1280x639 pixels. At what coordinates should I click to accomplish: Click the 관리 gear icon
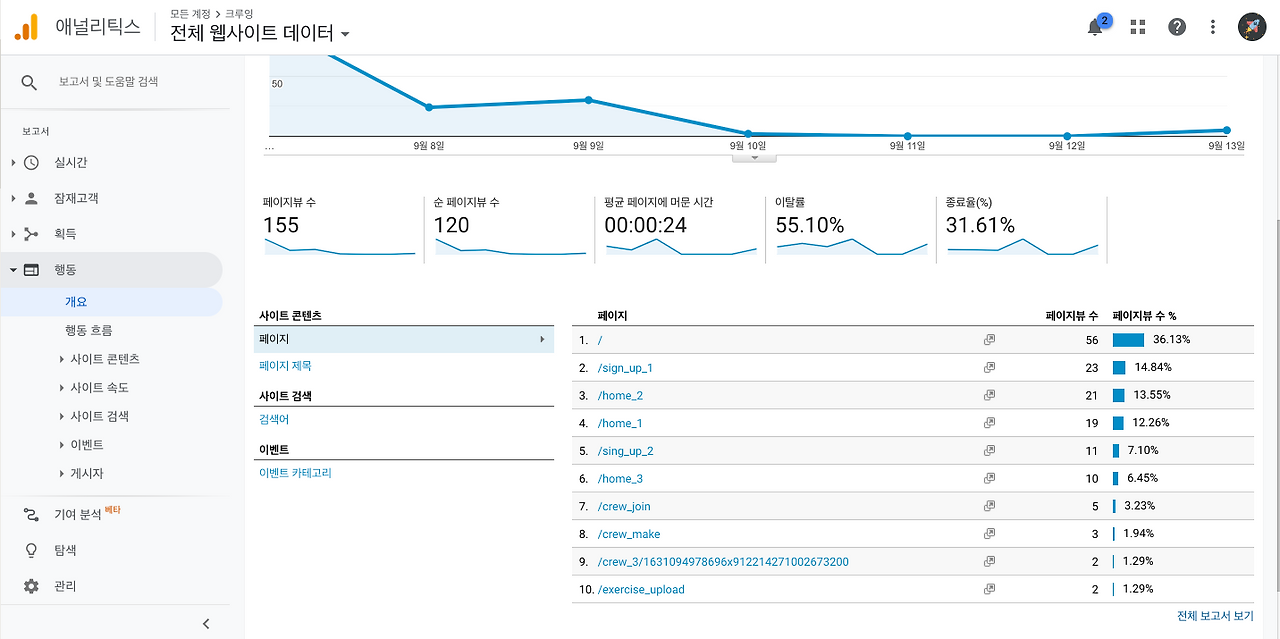click(x=31, y=586)
